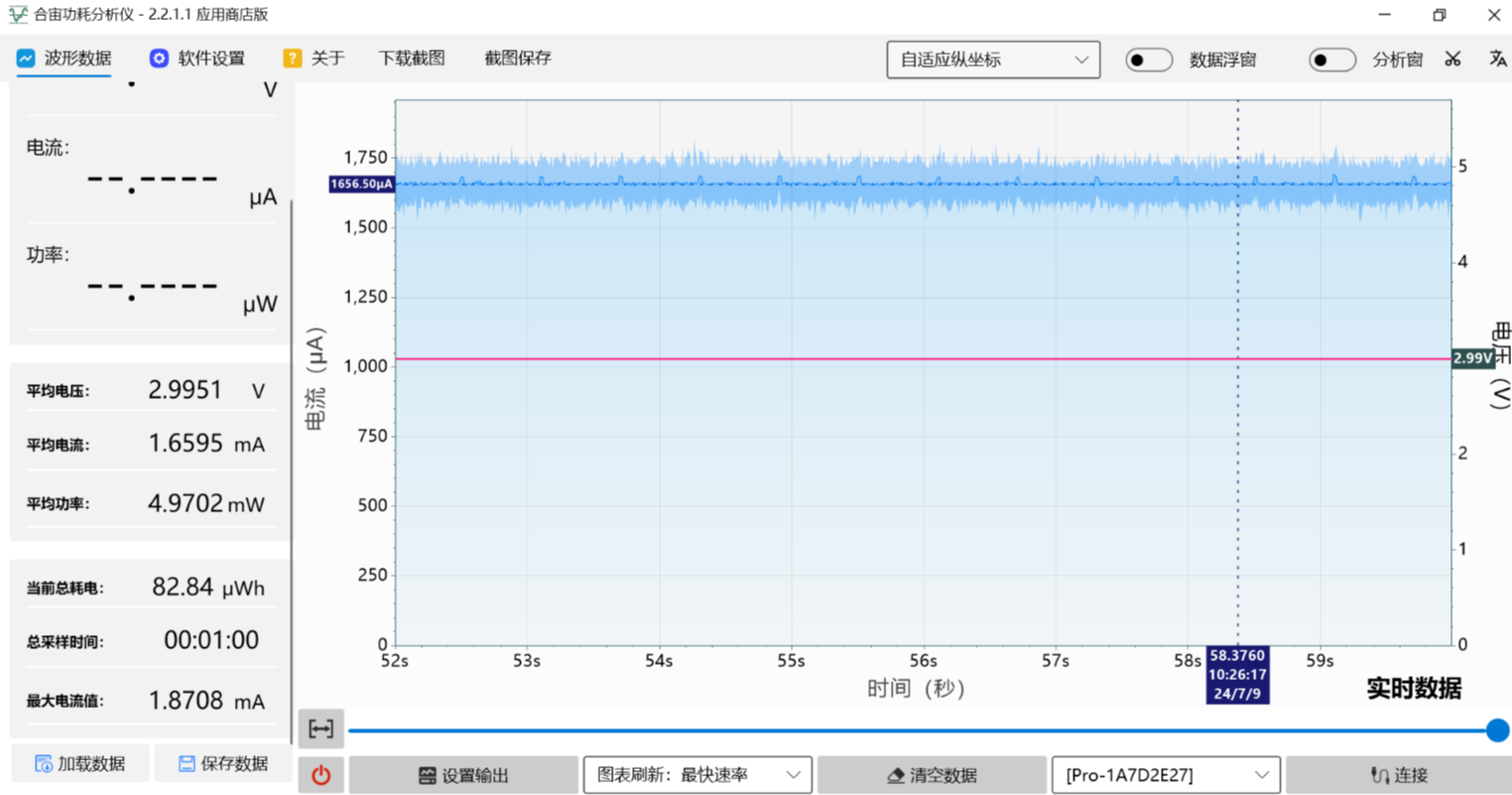Click the 平均电压 value 2.9951
Image resolution: width=1512 pixels, height=795 pixels.
[x=186, y=390]
